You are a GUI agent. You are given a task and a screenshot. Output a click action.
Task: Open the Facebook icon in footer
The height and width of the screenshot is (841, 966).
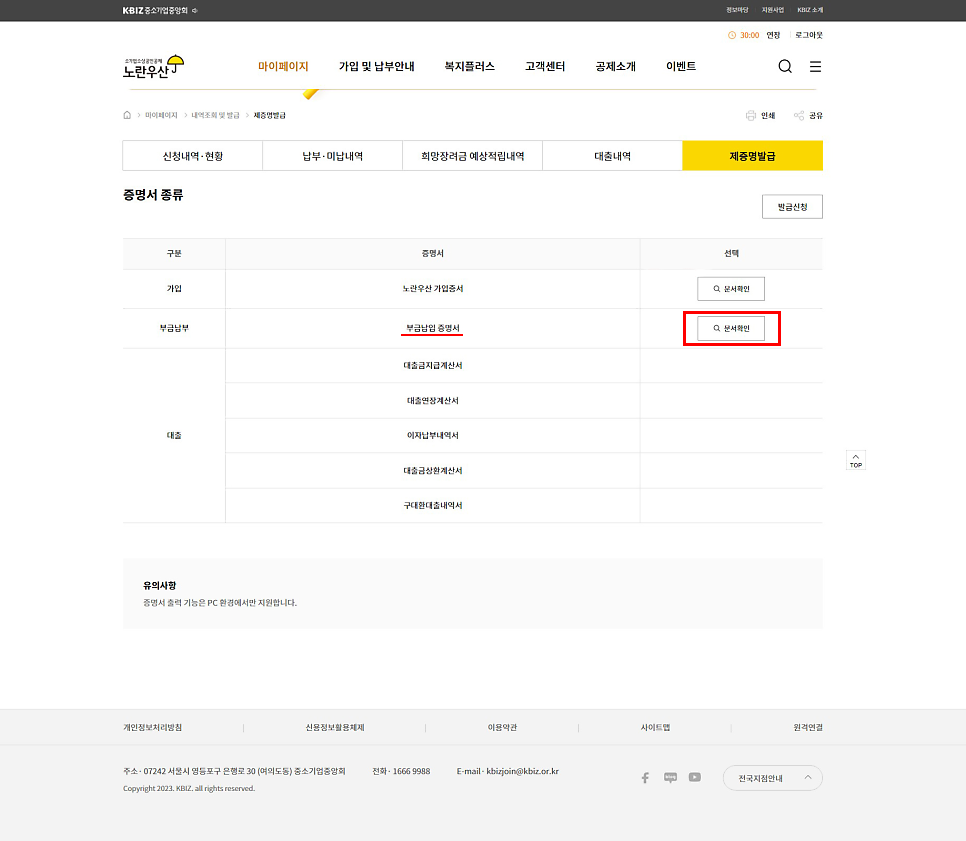point(645,778)
